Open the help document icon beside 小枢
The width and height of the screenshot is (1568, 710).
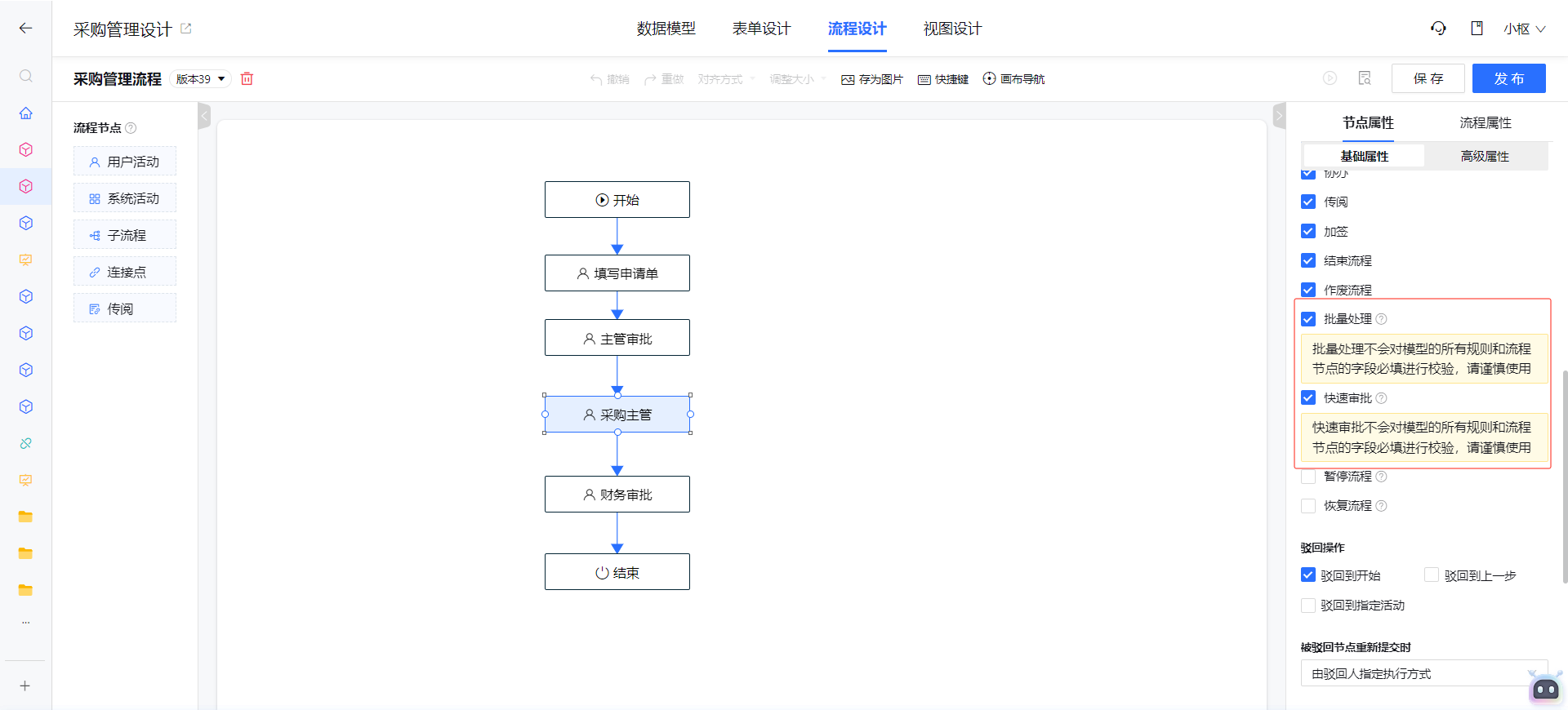1477,29
